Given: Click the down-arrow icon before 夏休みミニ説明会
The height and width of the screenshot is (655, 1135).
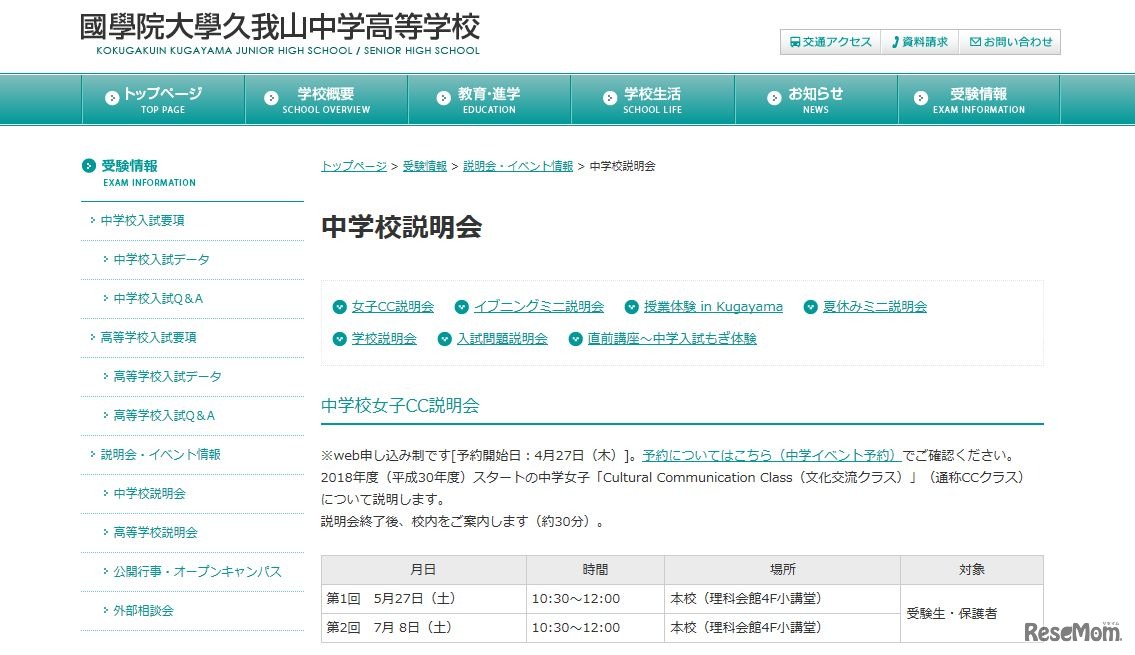Looking at the screenshot, I should pyautogui.click(x=811, y=307).
